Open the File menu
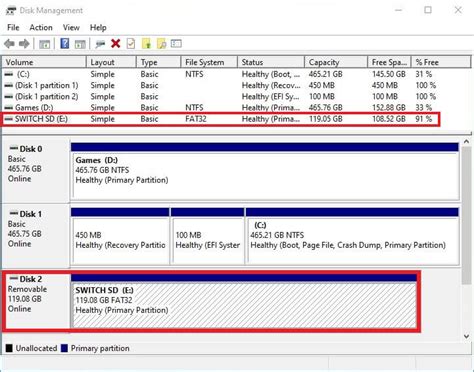This screenshot has height=372, width=474. pos(13,27)
